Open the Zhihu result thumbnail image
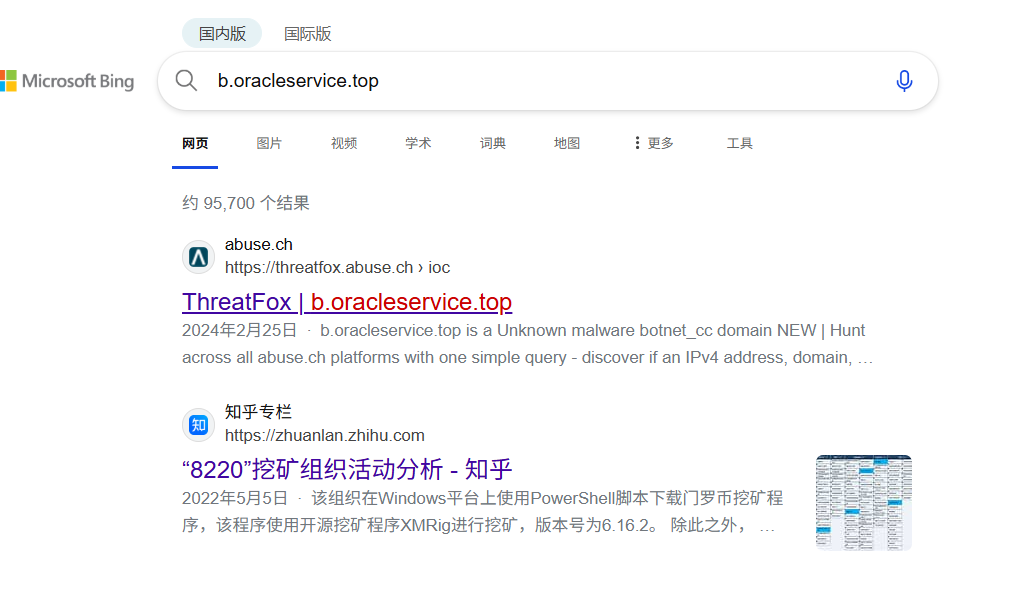Screen dimensions: 1022x598 864,503
